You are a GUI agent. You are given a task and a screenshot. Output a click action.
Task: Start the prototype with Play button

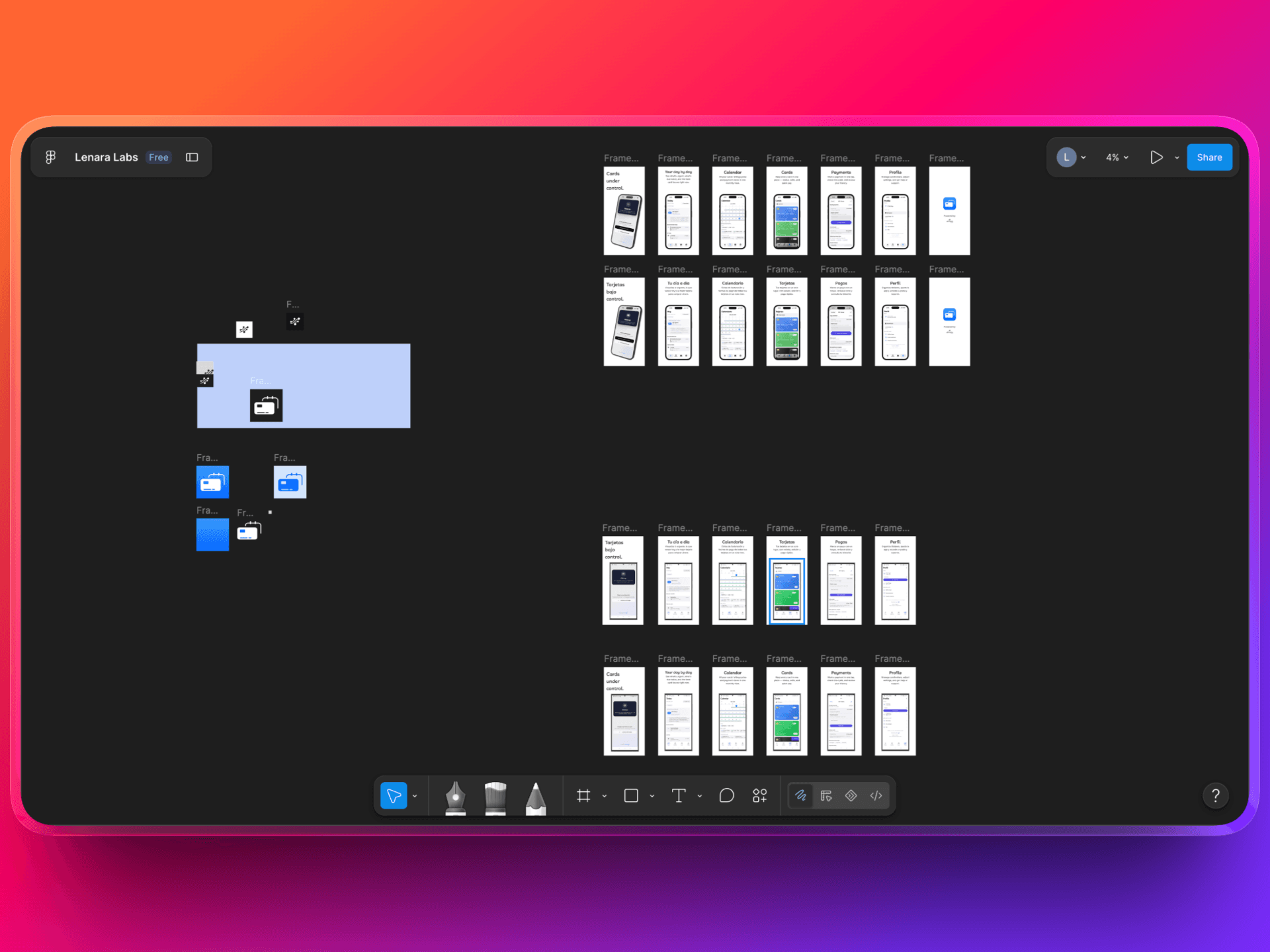[x=1156, y=157]
